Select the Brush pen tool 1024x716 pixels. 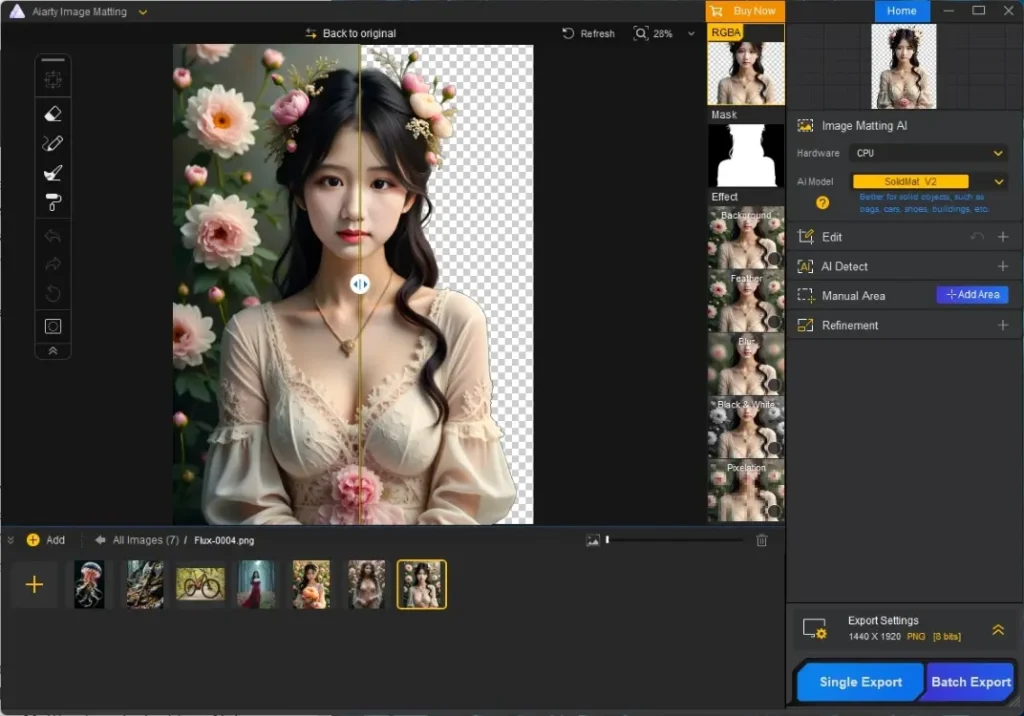point(53,144)
